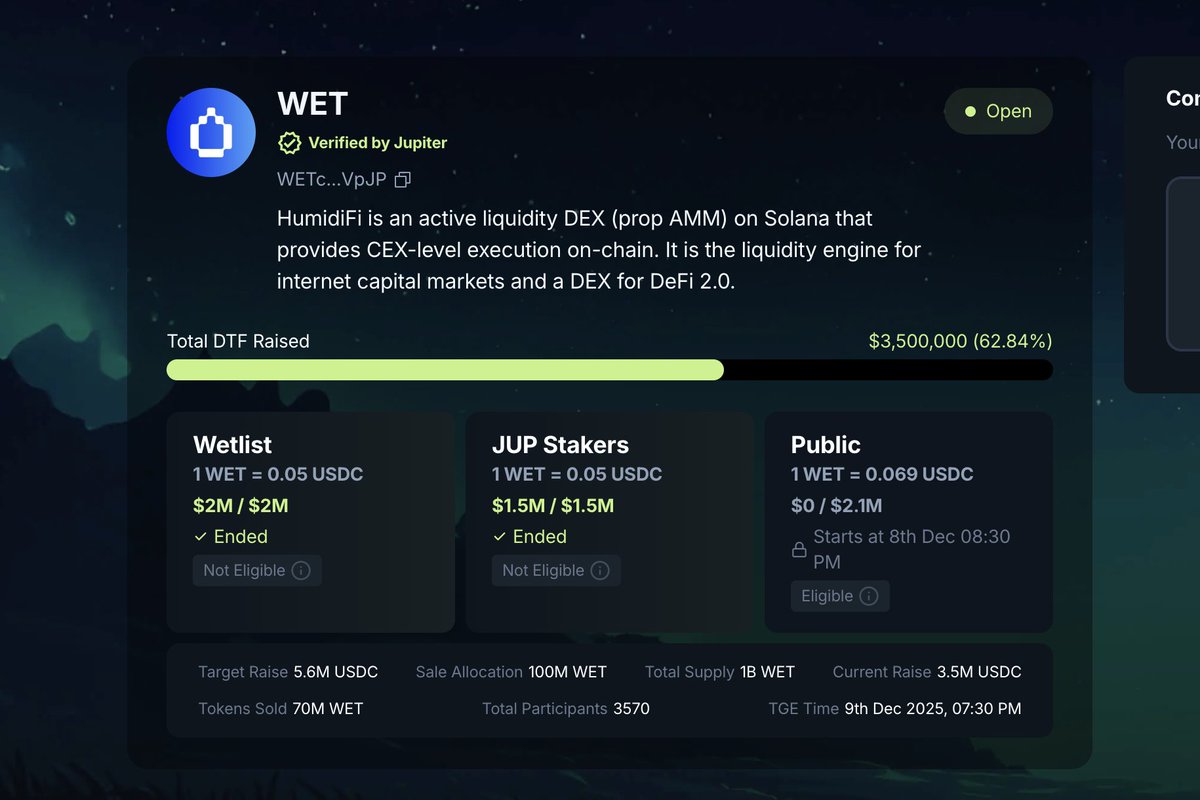Screen dimensions: 1200x800
Task: Click the WET token logo
Action: pos(211,133)
